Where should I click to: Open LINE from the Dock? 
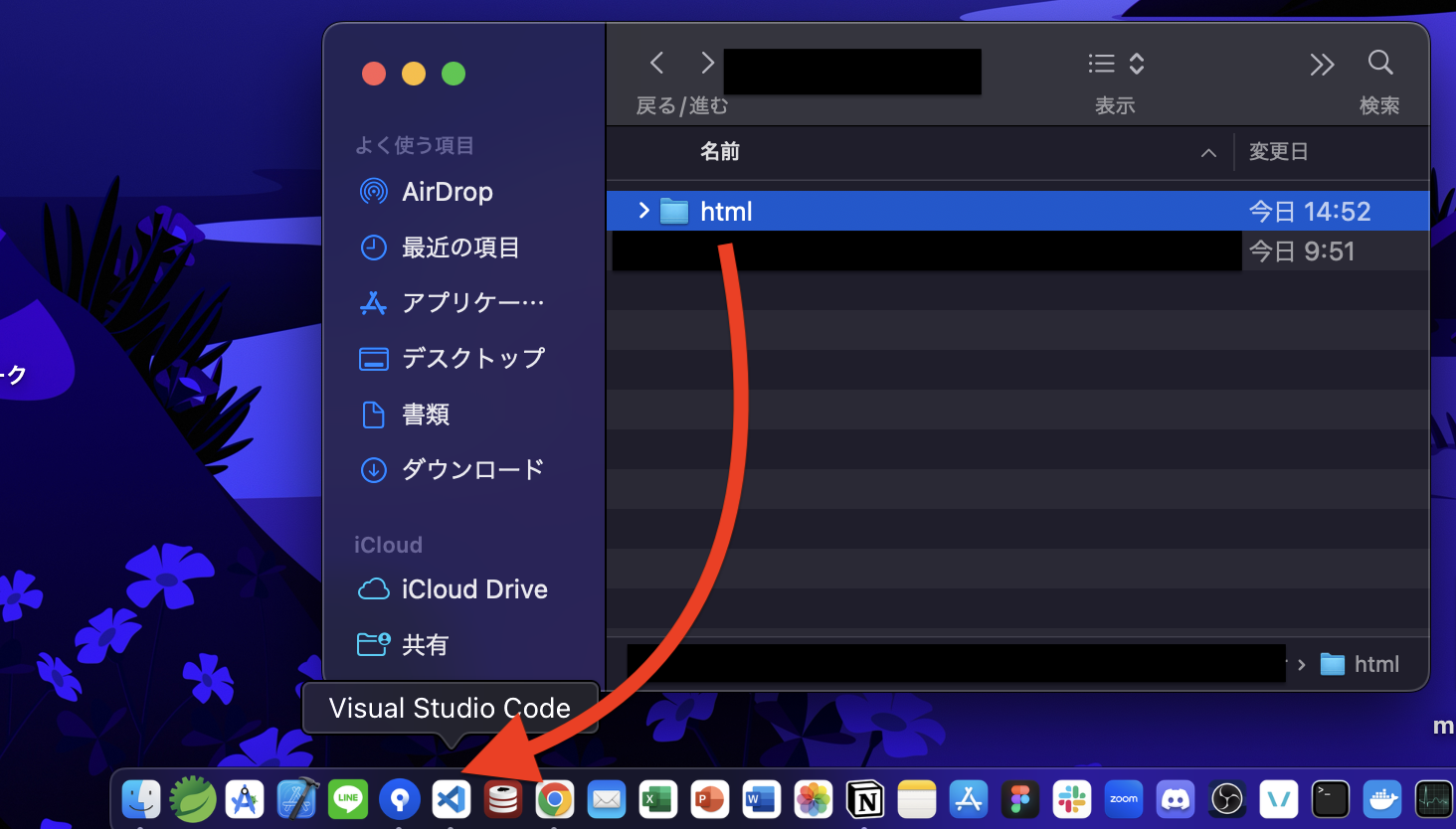click(x=347, y=799)
